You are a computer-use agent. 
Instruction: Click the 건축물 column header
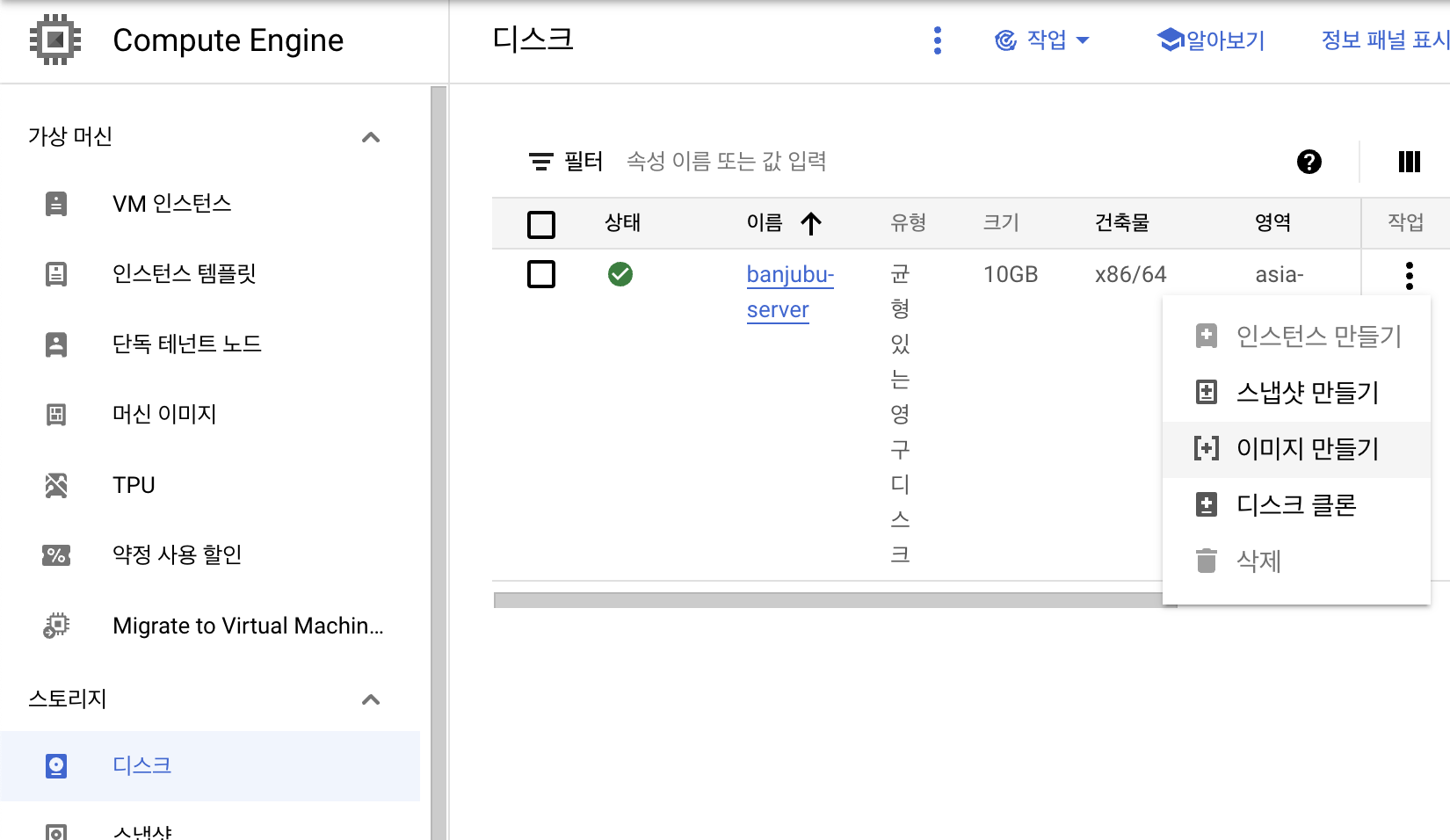[1122, 223]
